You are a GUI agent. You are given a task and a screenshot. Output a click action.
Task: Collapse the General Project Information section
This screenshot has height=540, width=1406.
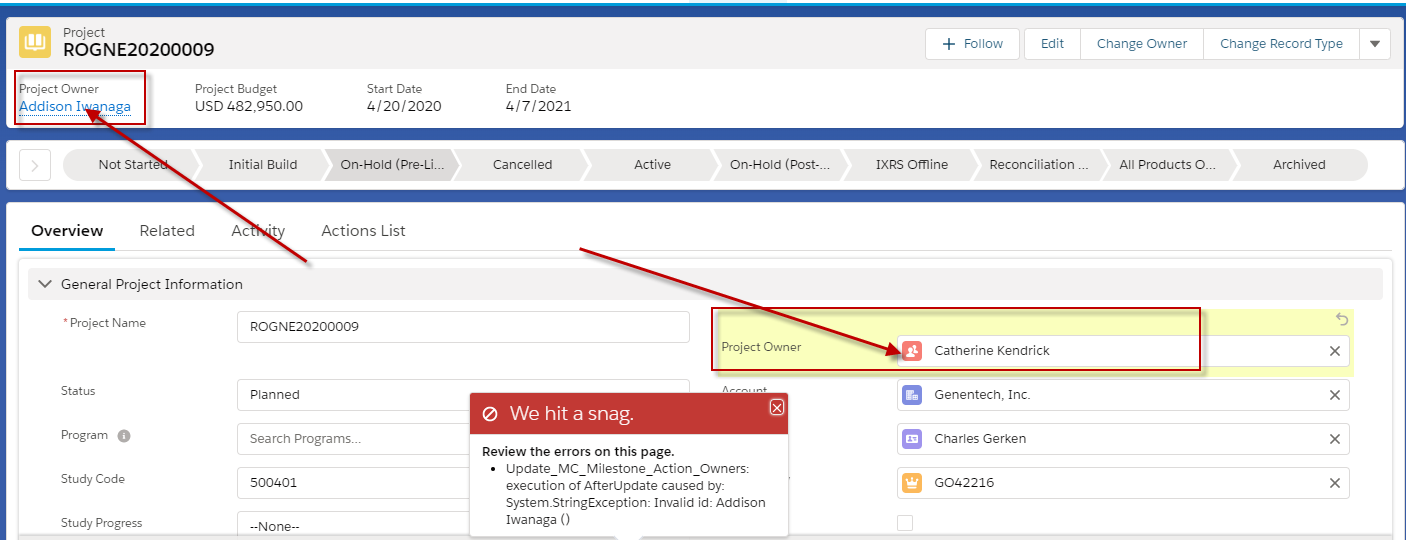44,284
